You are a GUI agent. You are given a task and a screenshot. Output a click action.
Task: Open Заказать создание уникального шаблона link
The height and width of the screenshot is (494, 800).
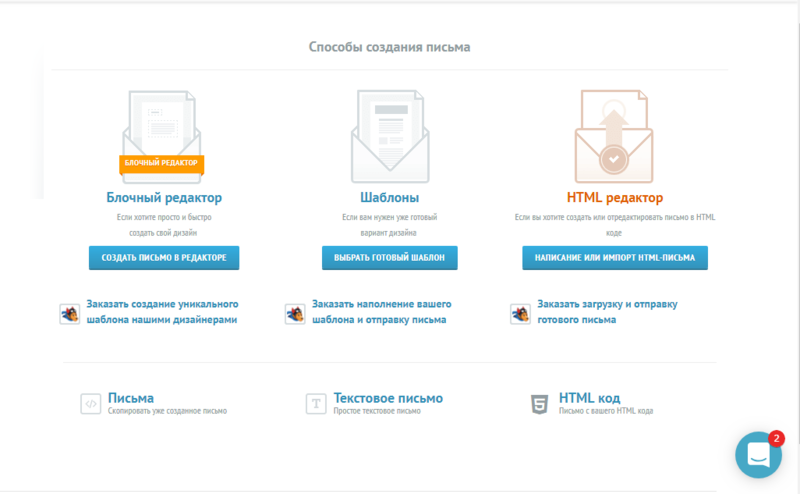(x=162, y=311)
